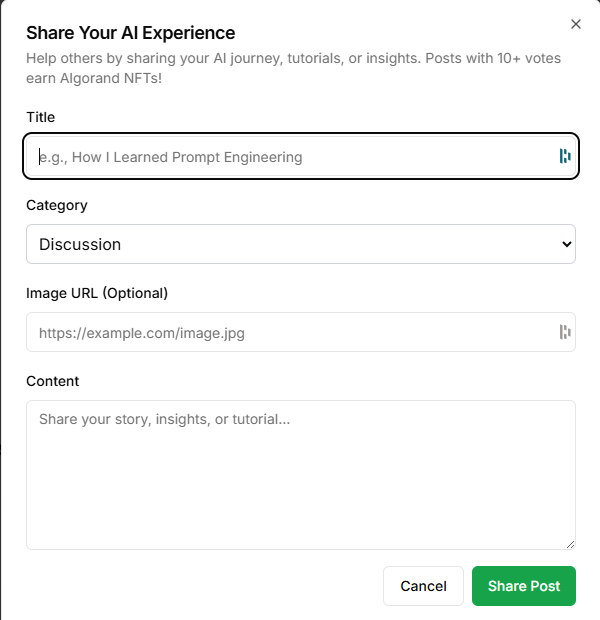Click into the Image URL input box

pos(290,332)
